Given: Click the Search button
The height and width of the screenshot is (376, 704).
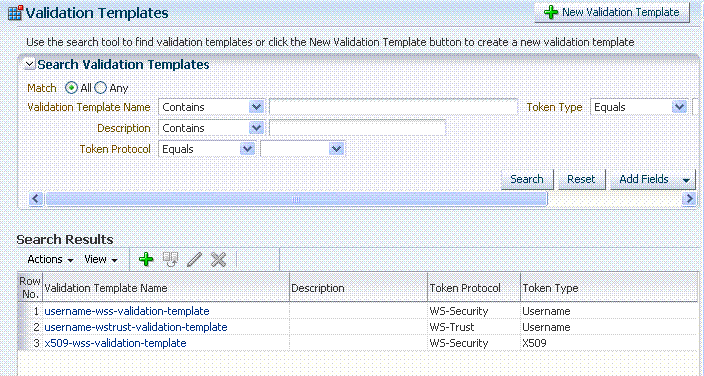Looking at the screenshot, I should [x=527, y=179].
